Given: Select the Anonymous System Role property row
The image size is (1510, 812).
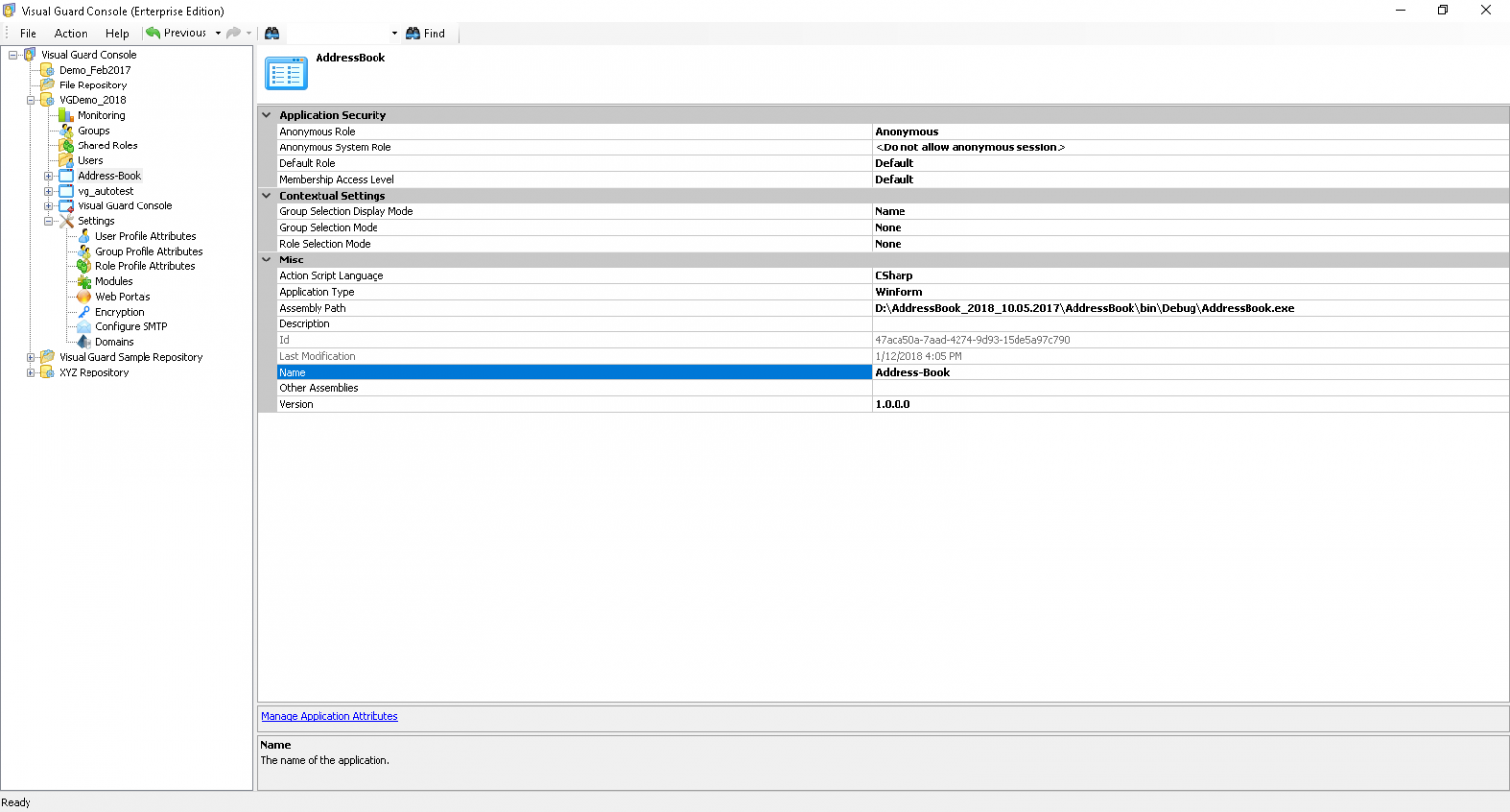Looking at the screenshot, I should 893,147.
